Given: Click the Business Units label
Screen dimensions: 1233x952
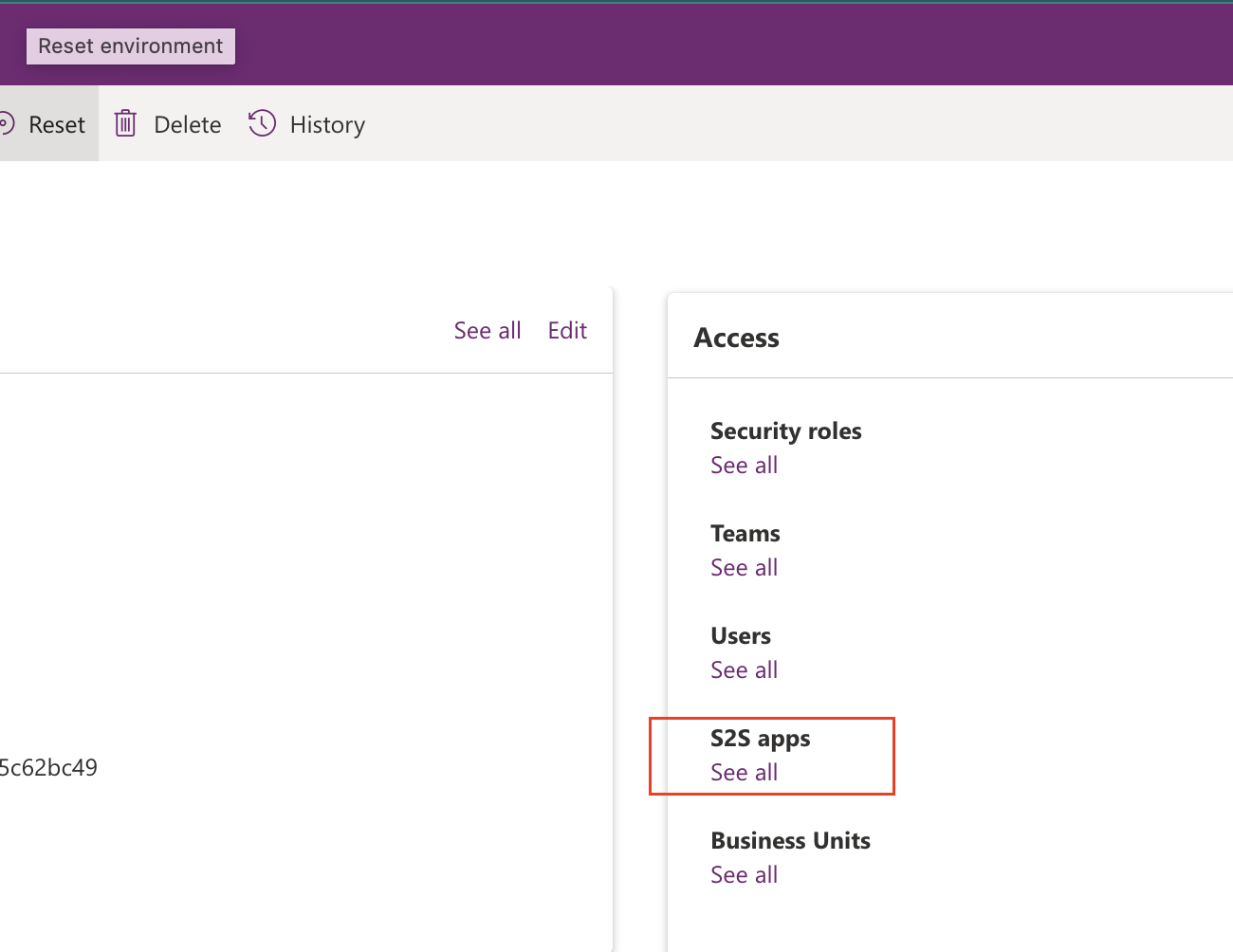Looking at the screenshot, I should click(791, 840).
